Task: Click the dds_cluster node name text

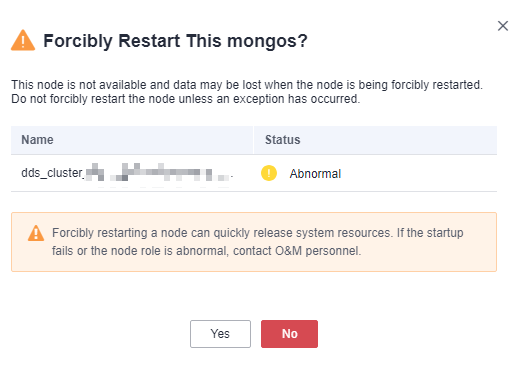Action: tap(52, 173)
